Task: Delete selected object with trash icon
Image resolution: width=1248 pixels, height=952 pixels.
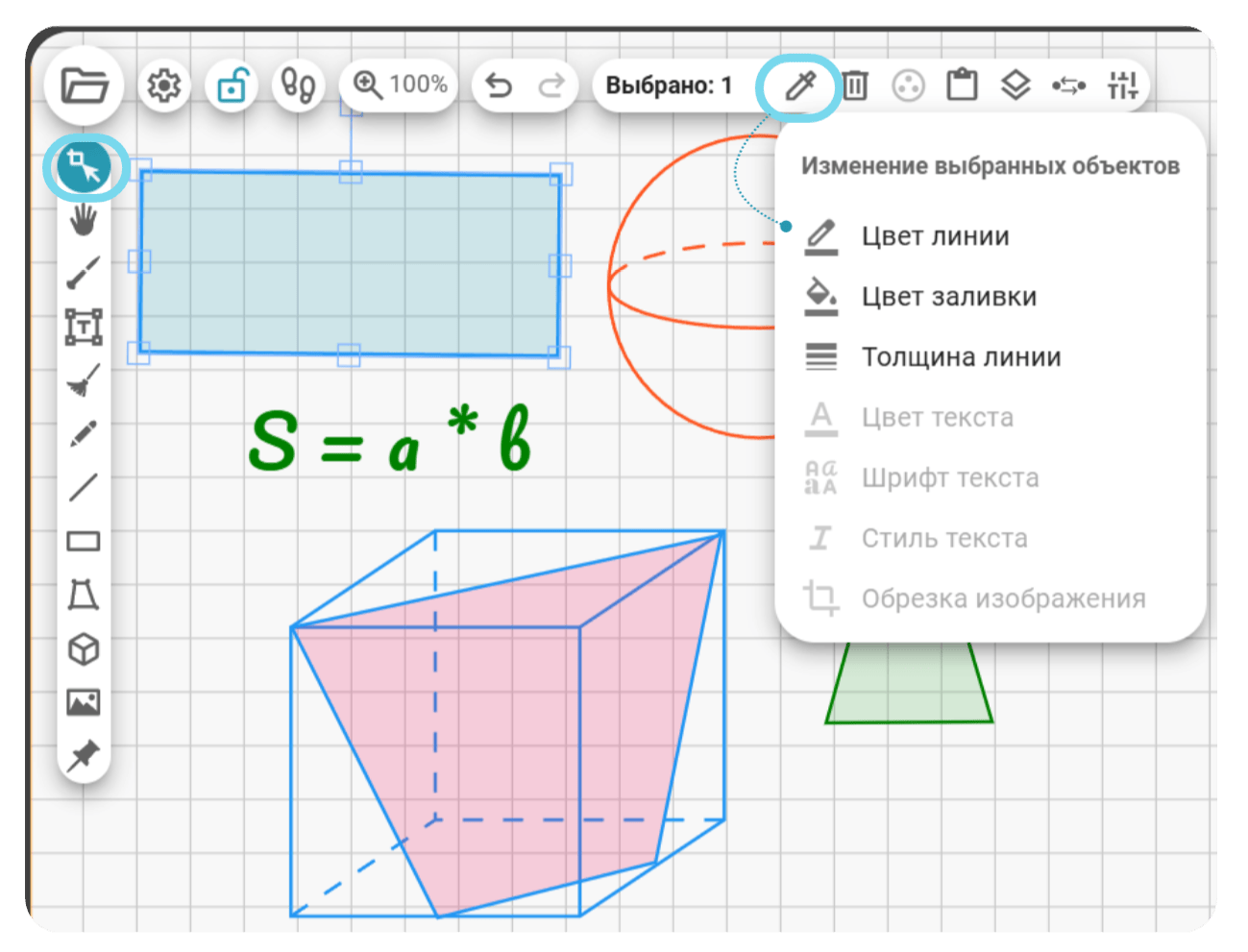Action: click(855, 85)
